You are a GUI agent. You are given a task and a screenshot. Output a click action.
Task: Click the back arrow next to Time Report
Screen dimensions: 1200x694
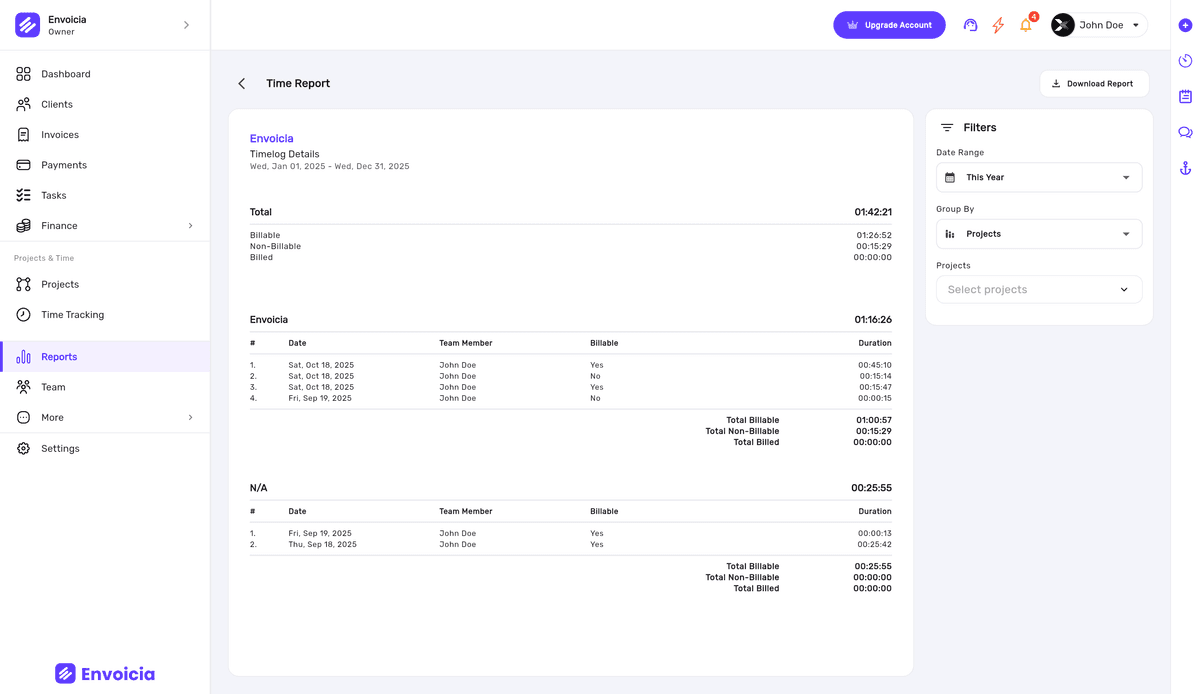coord(241,84)
